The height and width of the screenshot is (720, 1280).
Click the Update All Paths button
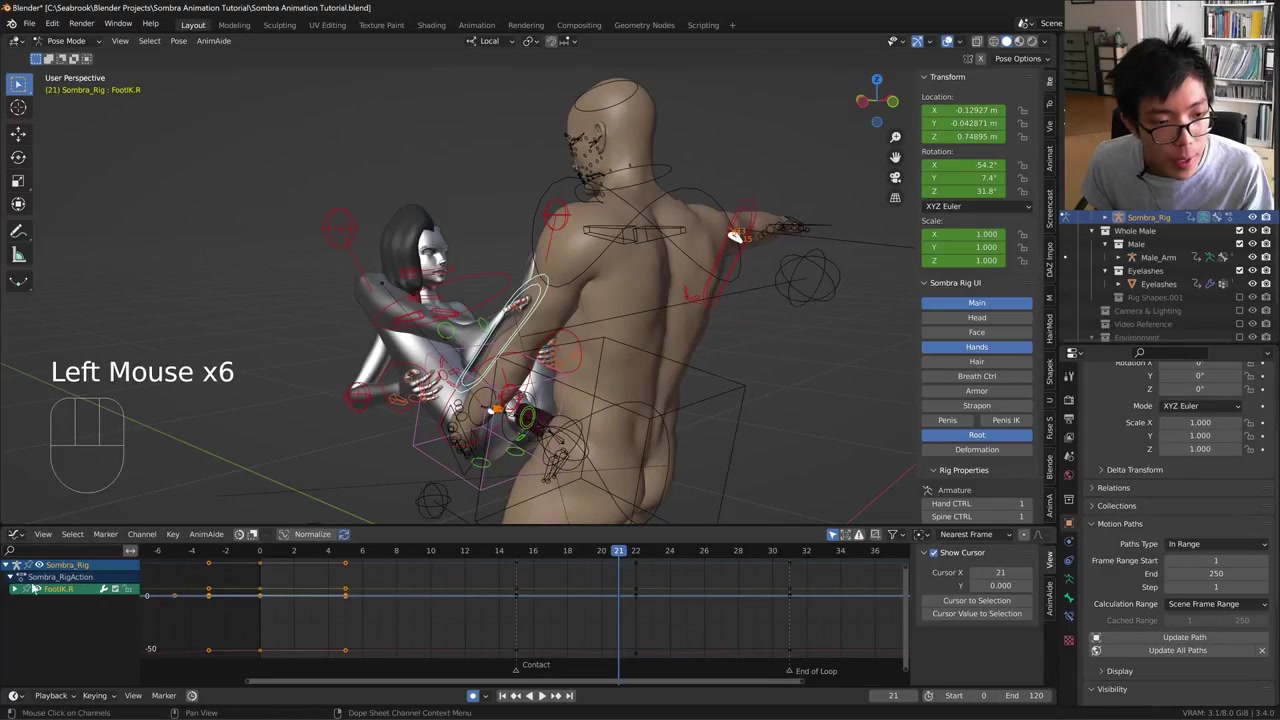1177,651
